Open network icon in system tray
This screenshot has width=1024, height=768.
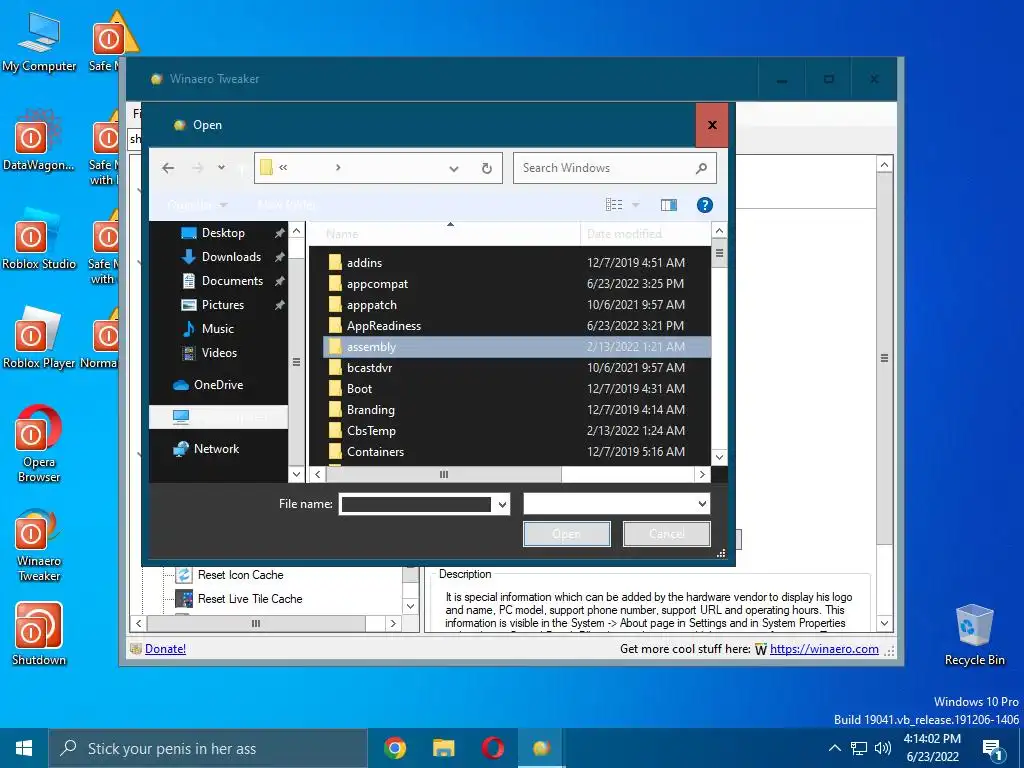(x=859, y=748)
